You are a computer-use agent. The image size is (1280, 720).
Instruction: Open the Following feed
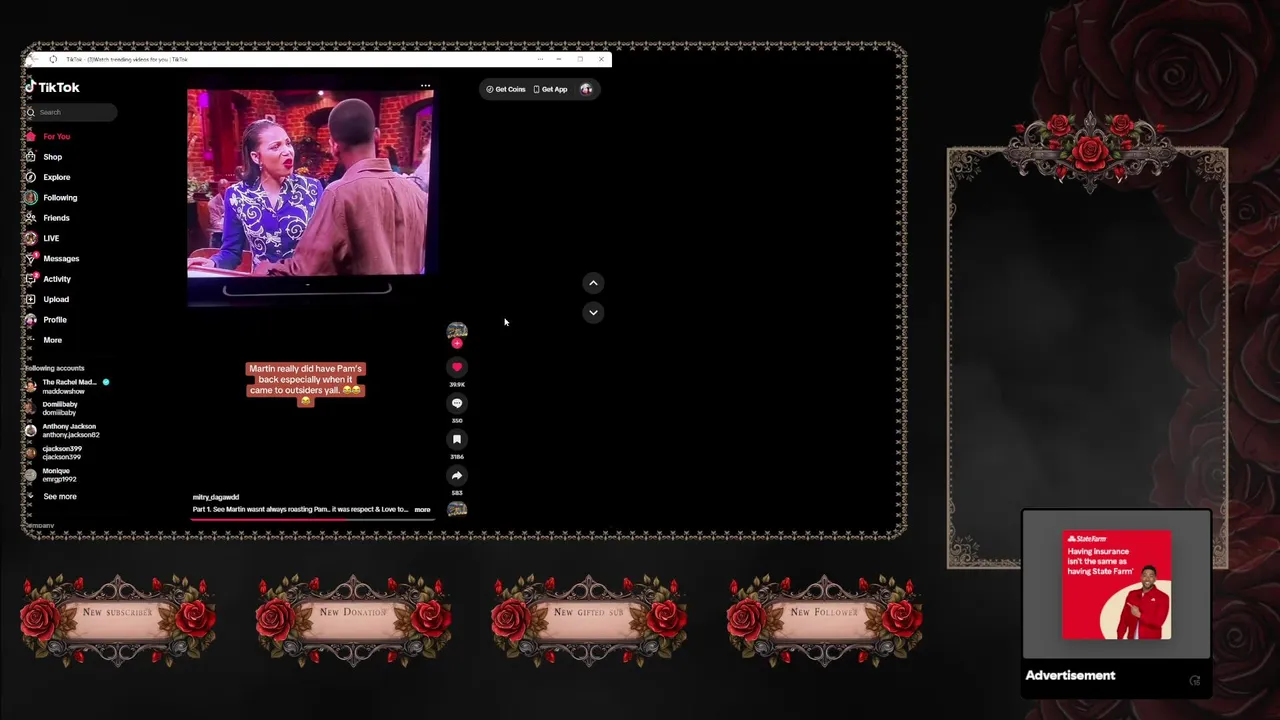click(x=51, y=197)
